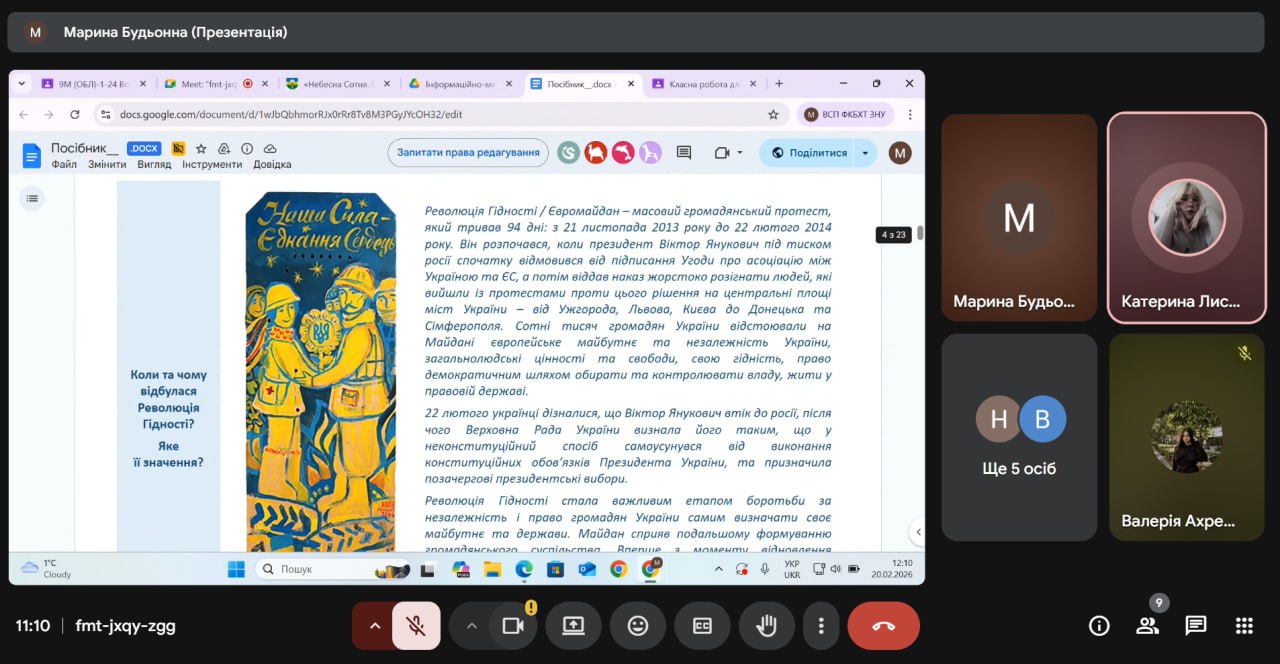Click the document vertical scrollbar thumb
This screenshot has height=664, width=1280.
click(x=919, y=234)
